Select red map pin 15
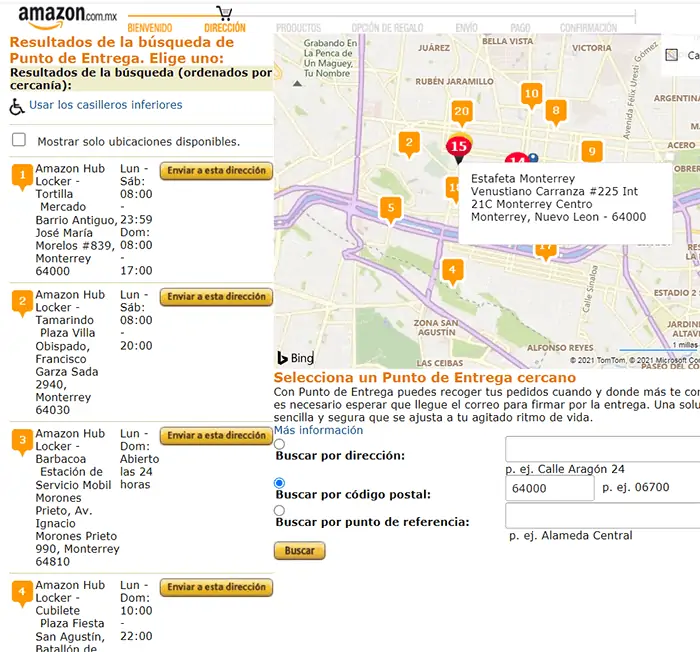 pos(458,147)
